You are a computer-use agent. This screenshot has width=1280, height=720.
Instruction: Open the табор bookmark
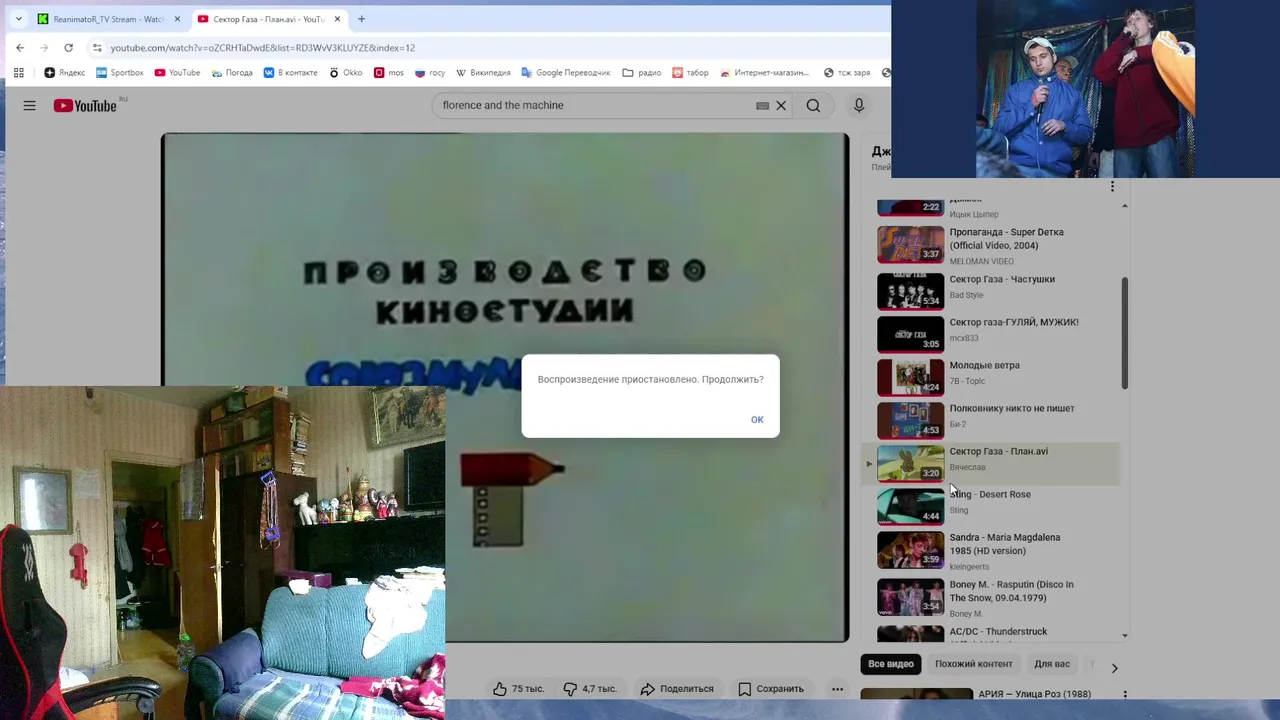tap(690, 72)
